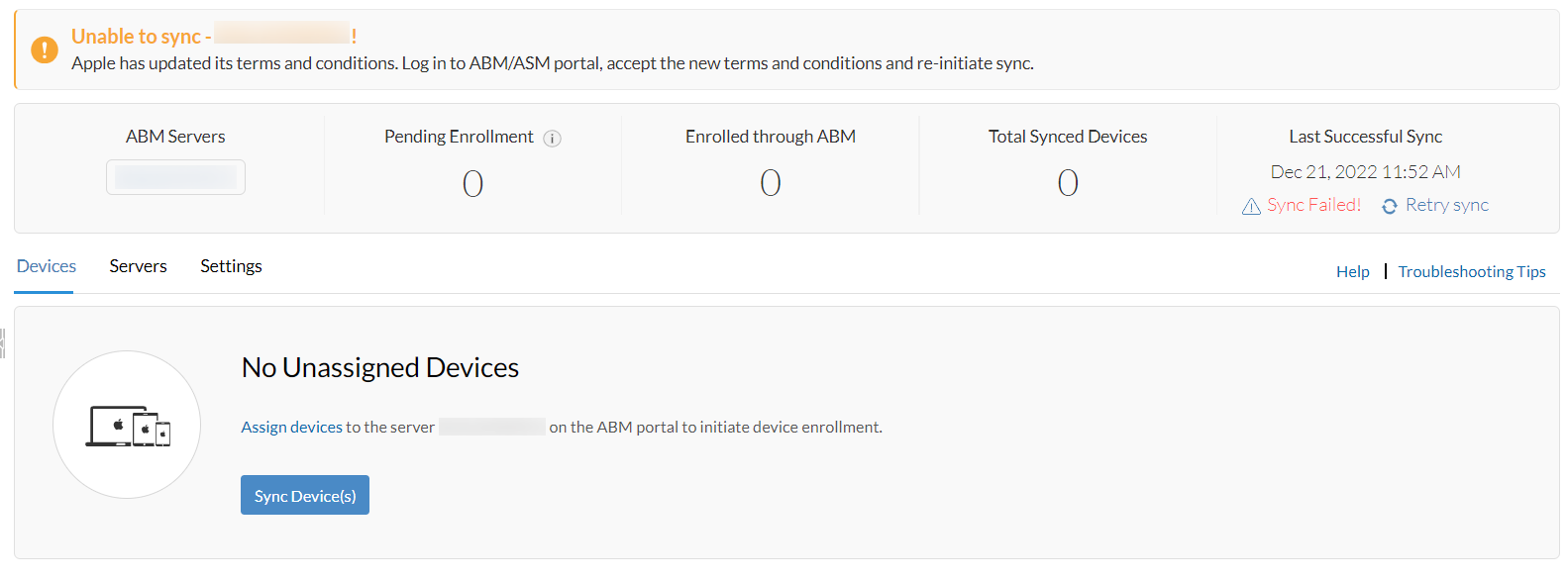Click the Enrolled through ABM count

click(x=770, y=183)
